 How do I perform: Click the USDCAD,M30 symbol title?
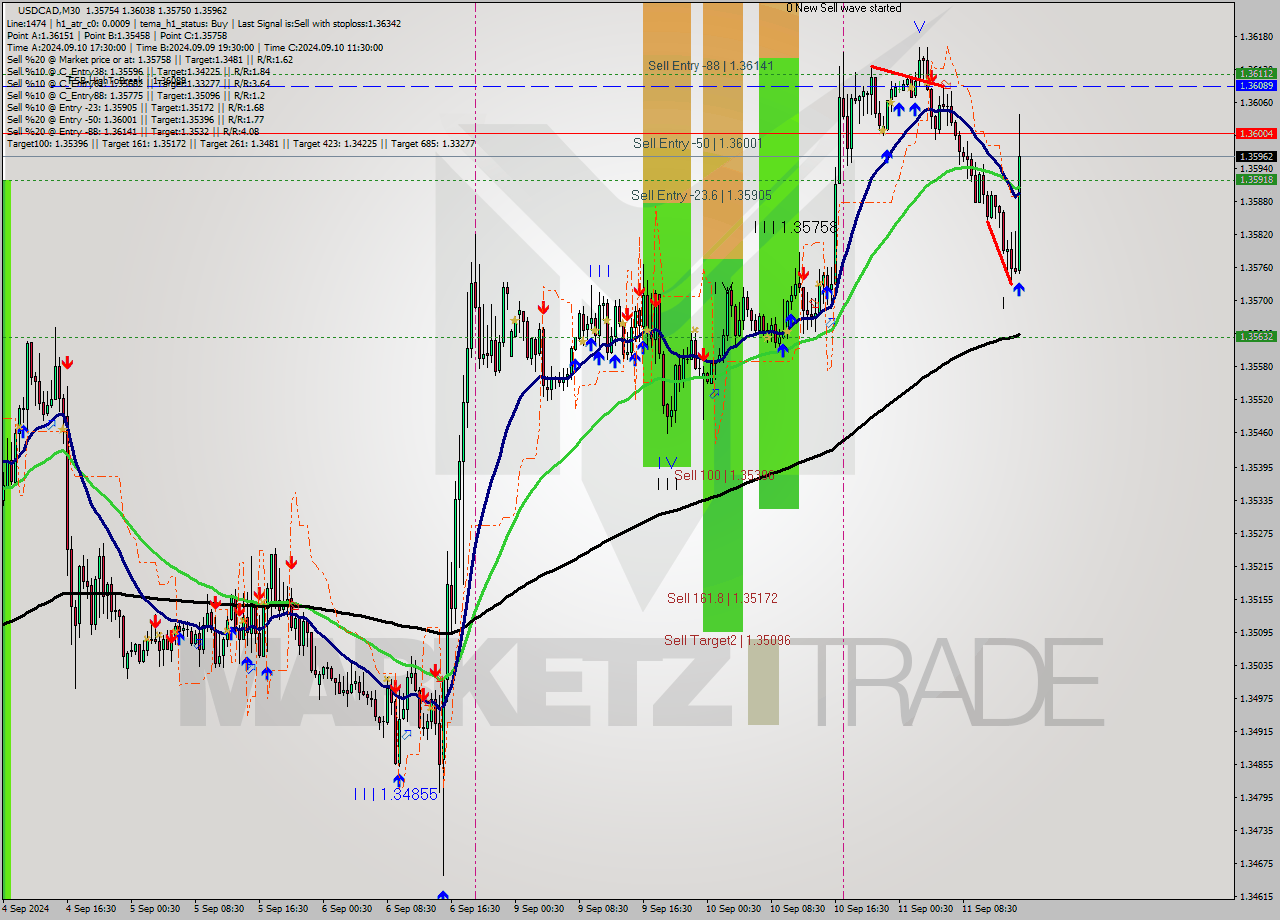point(49,10)
